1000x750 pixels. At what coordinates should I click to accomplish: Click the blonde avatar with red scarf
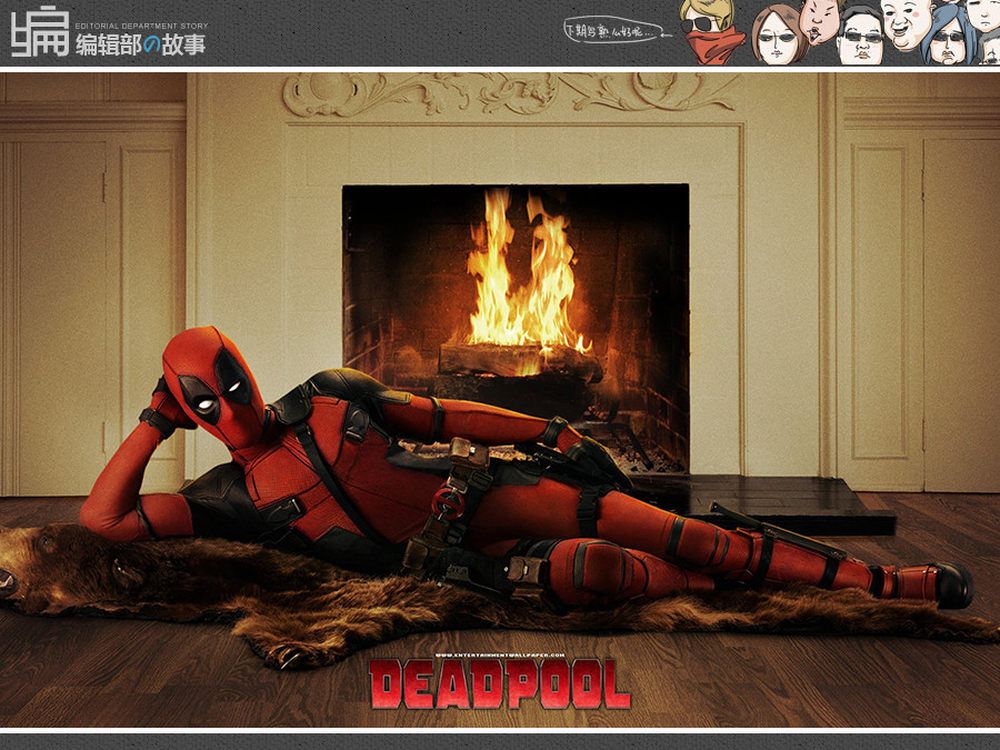click(x=710, y=31)
